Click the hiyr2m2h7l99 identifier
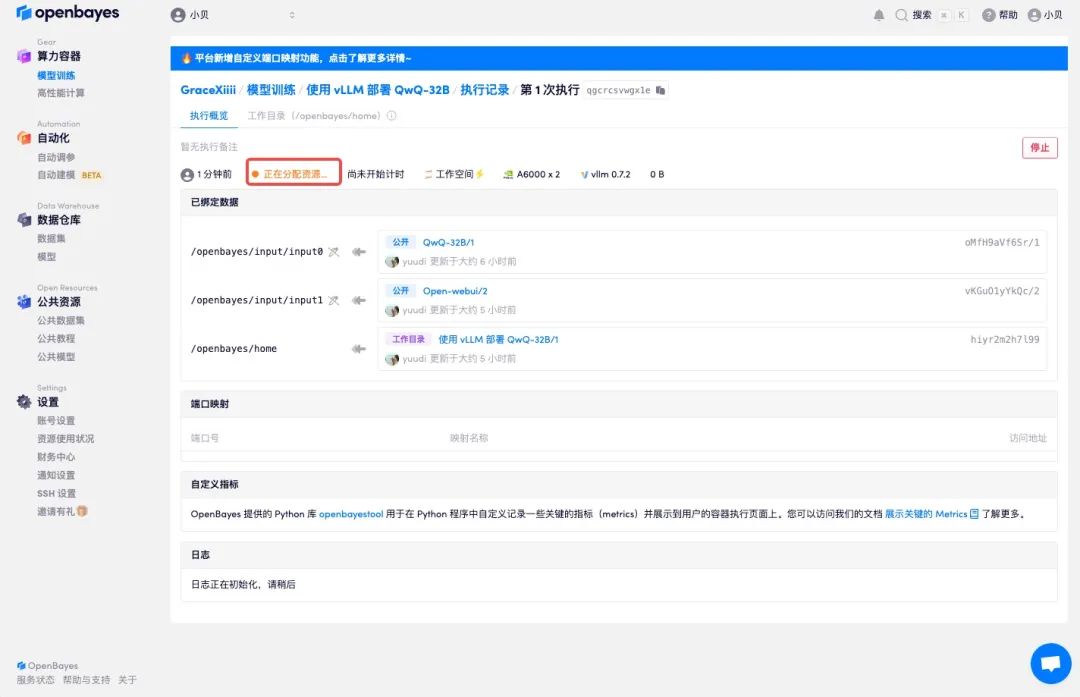 (x=1005, y=339)
